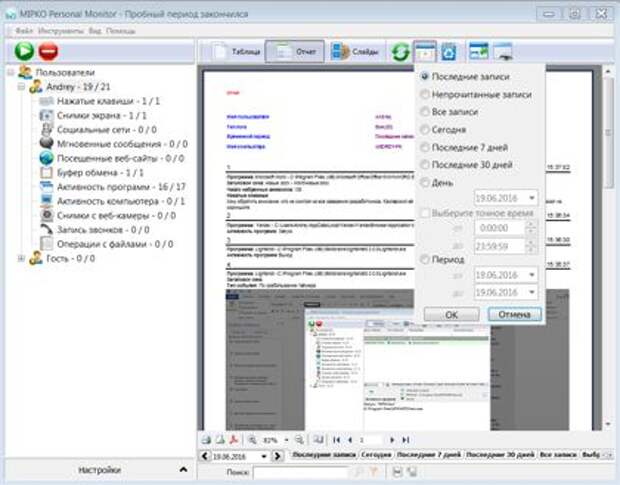Open the bottom date picker dropdown
Image resolution: width=620 pixels, height=485 pixels.
click(264, 457)
